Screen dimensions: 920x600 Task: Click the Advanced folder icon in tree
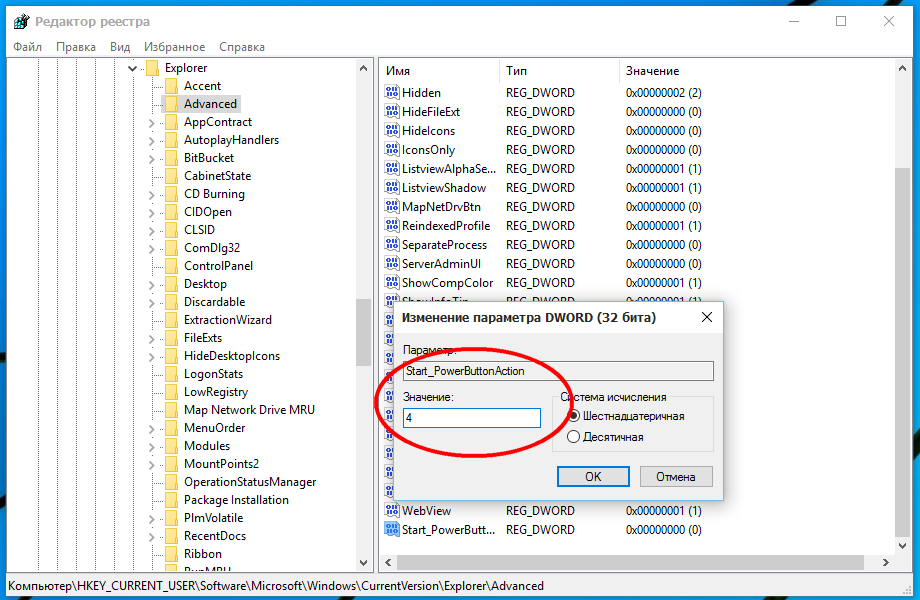(x=171, y=104)
